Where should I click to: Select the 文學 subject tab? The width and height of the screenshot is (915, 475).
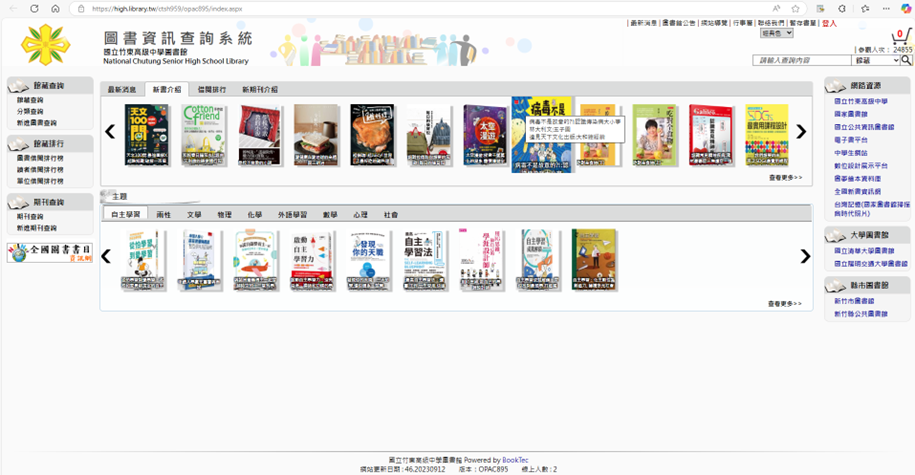[x=194, y=214]
